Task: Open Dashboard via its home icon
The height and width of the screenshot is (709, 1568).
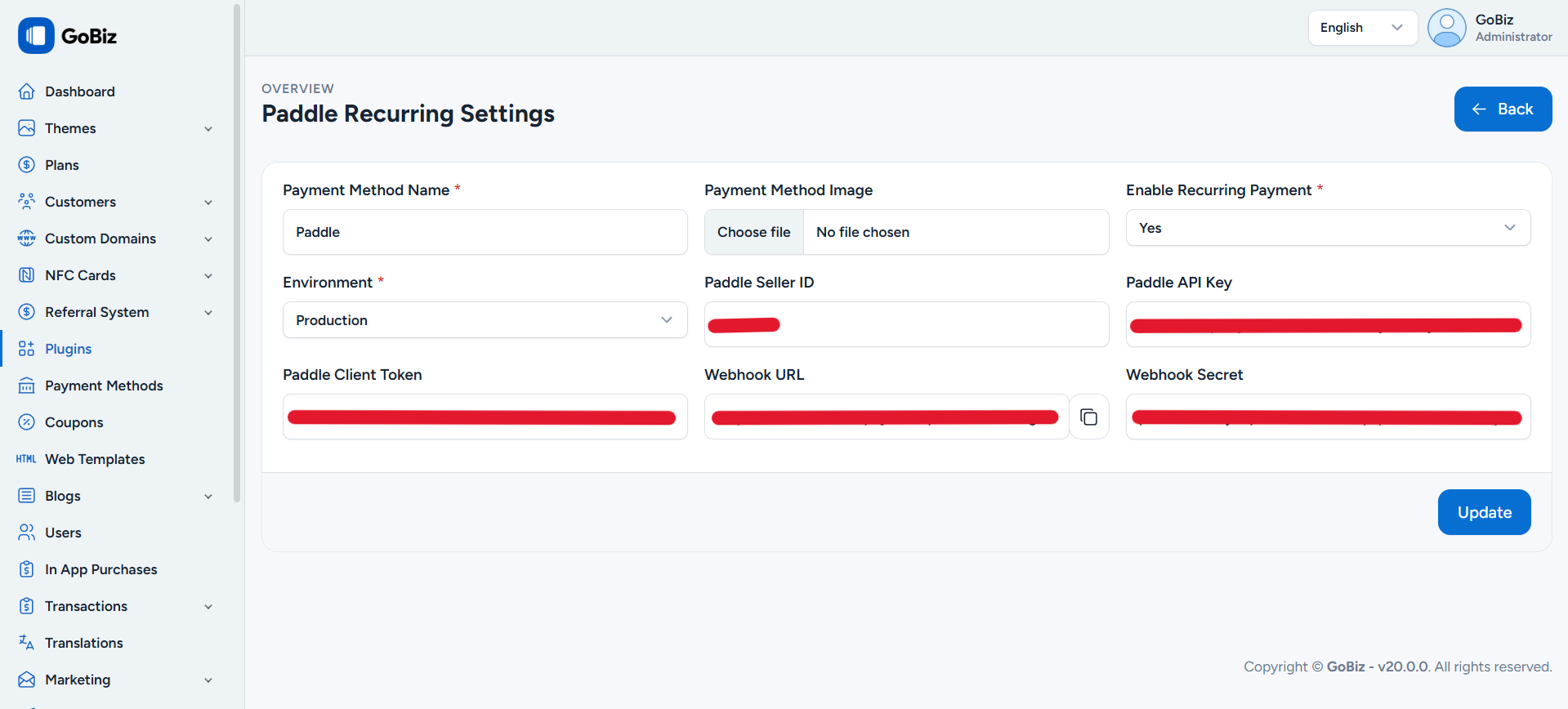Action: (x=27, y=91)
